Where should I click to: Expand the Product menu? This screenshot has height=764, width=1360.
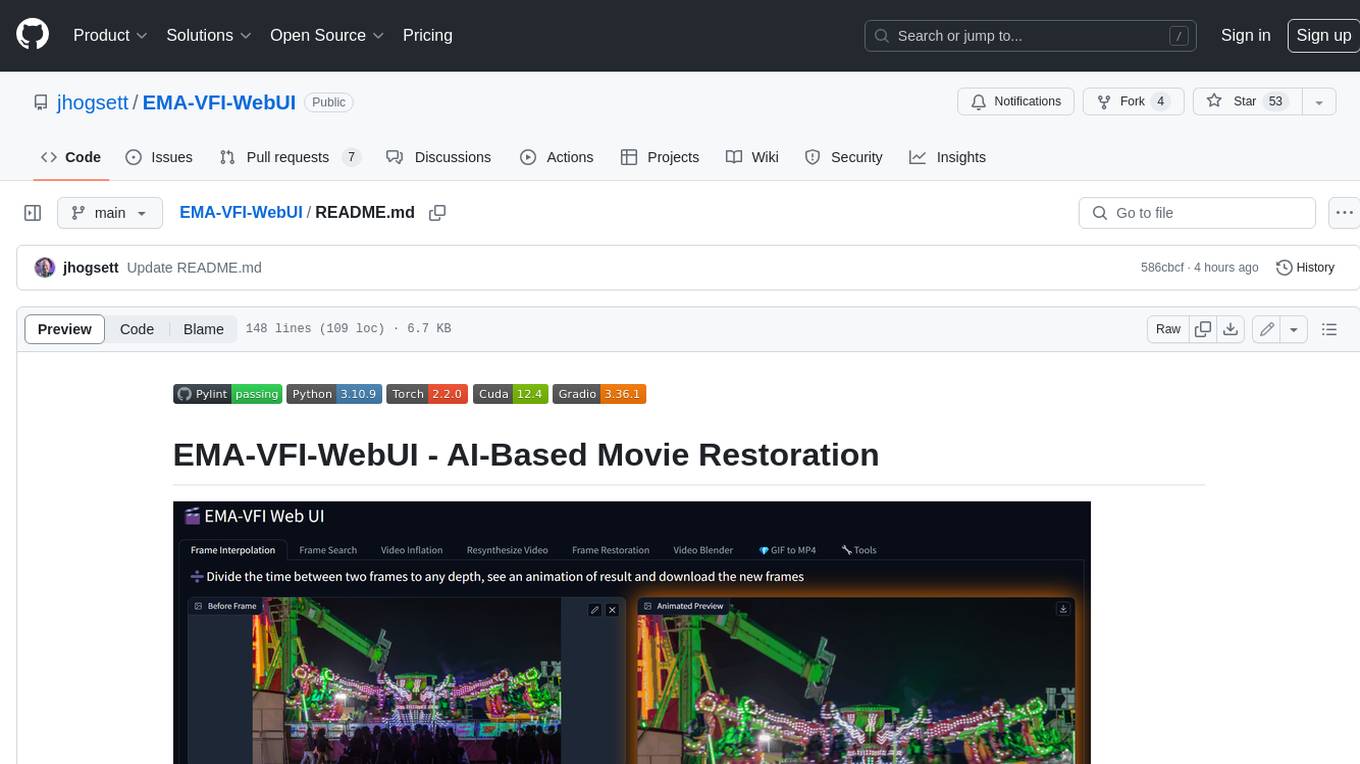(x=110, y=35)
